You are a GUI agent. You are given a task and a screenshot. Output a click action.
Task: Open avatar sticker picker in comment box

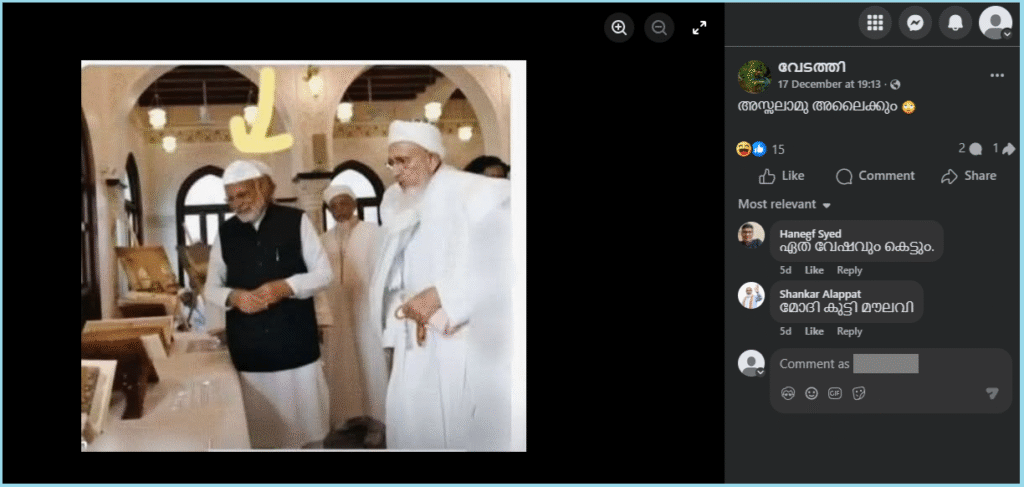pyautogui.click(x=789, y=393)
